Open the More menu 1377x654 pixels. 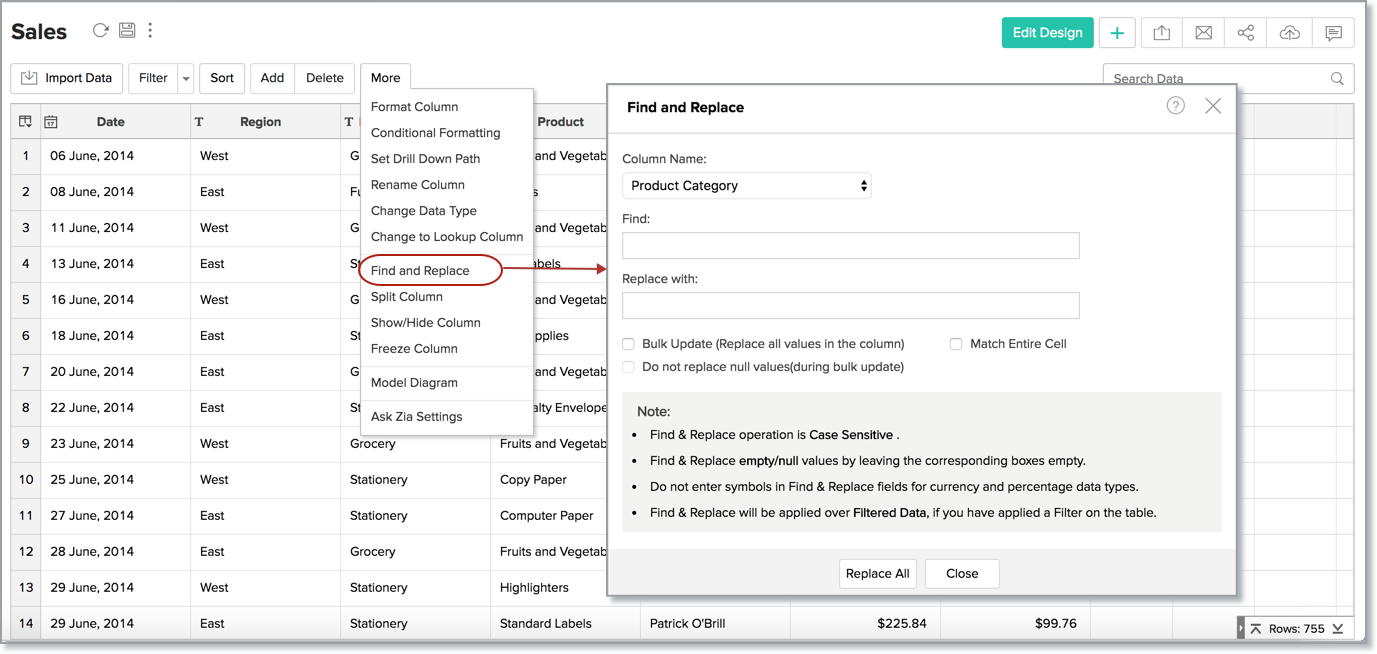pyautogui.click(x=385, y=78)
